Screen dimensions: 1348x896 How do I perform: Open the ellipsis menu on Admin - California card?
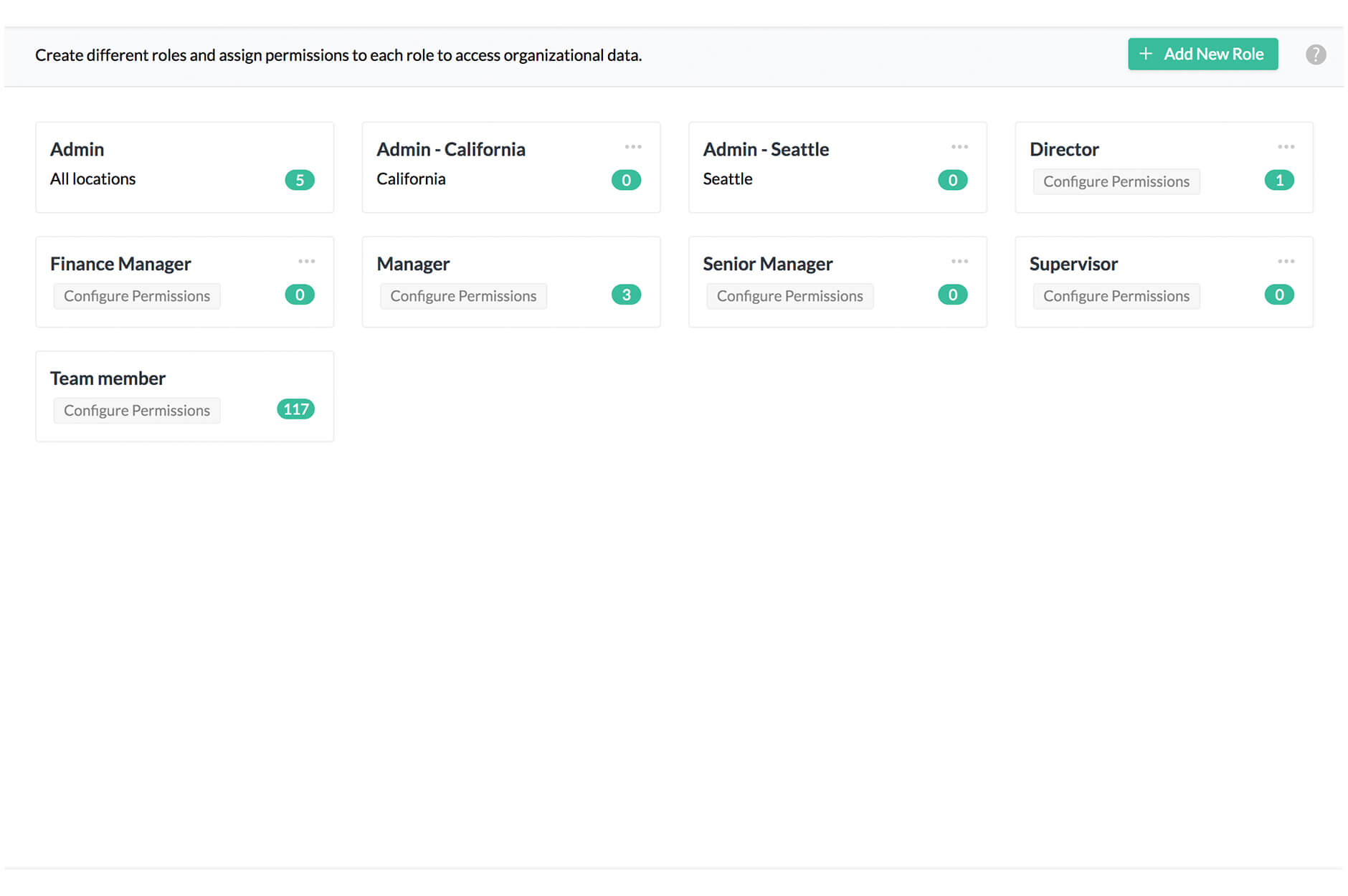point(633,146)
